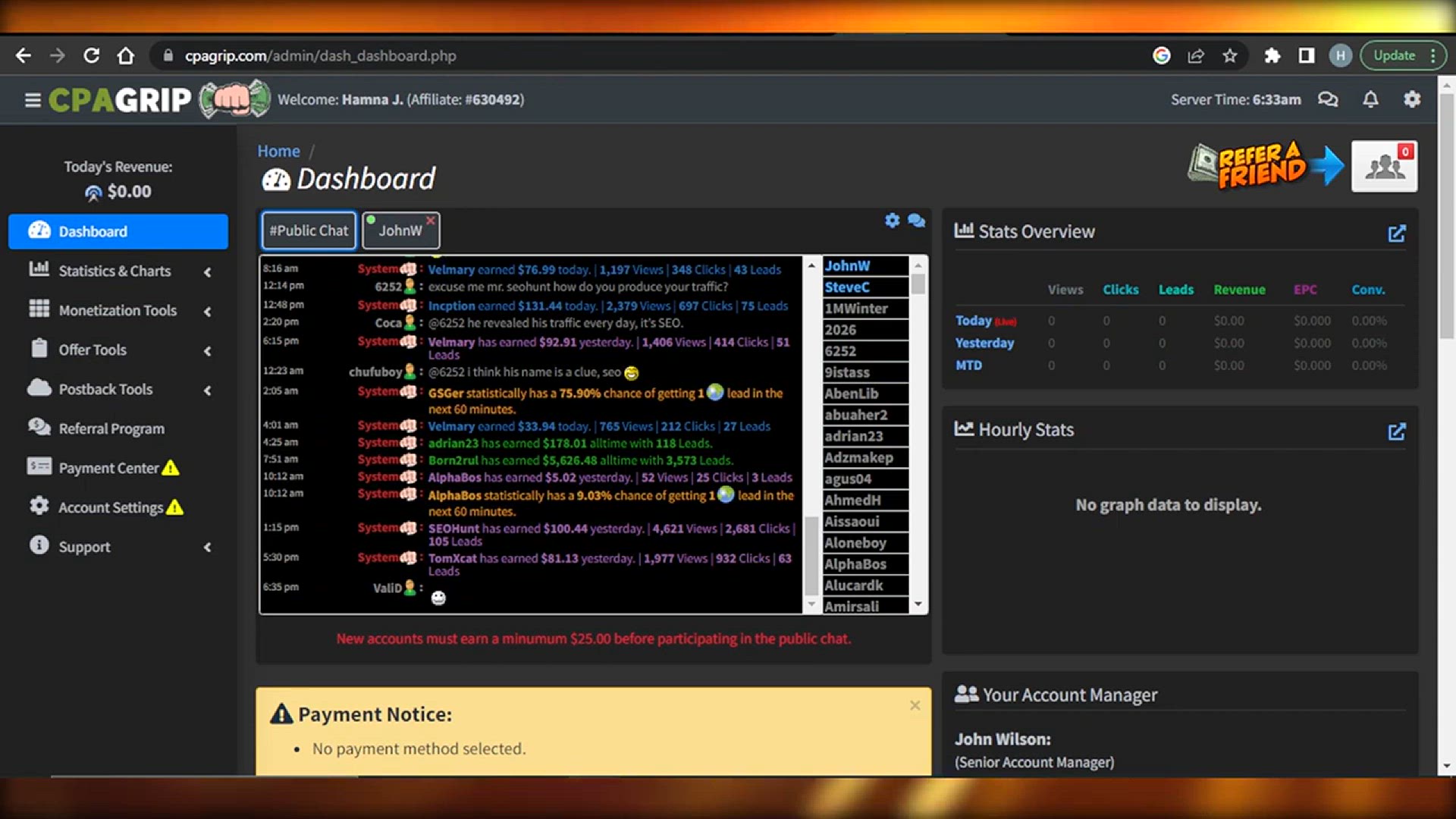
Task: Click Velmary in the 8:16 am message
Action: 451,269
